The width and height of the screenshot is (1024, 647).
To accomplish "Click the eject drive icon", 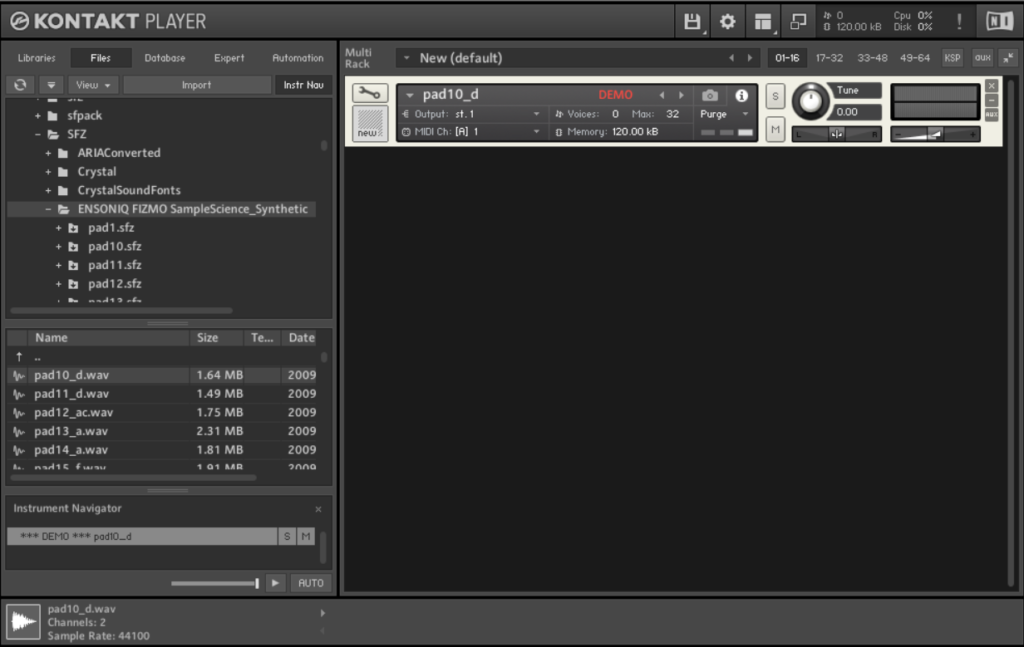I will point(51,85).
